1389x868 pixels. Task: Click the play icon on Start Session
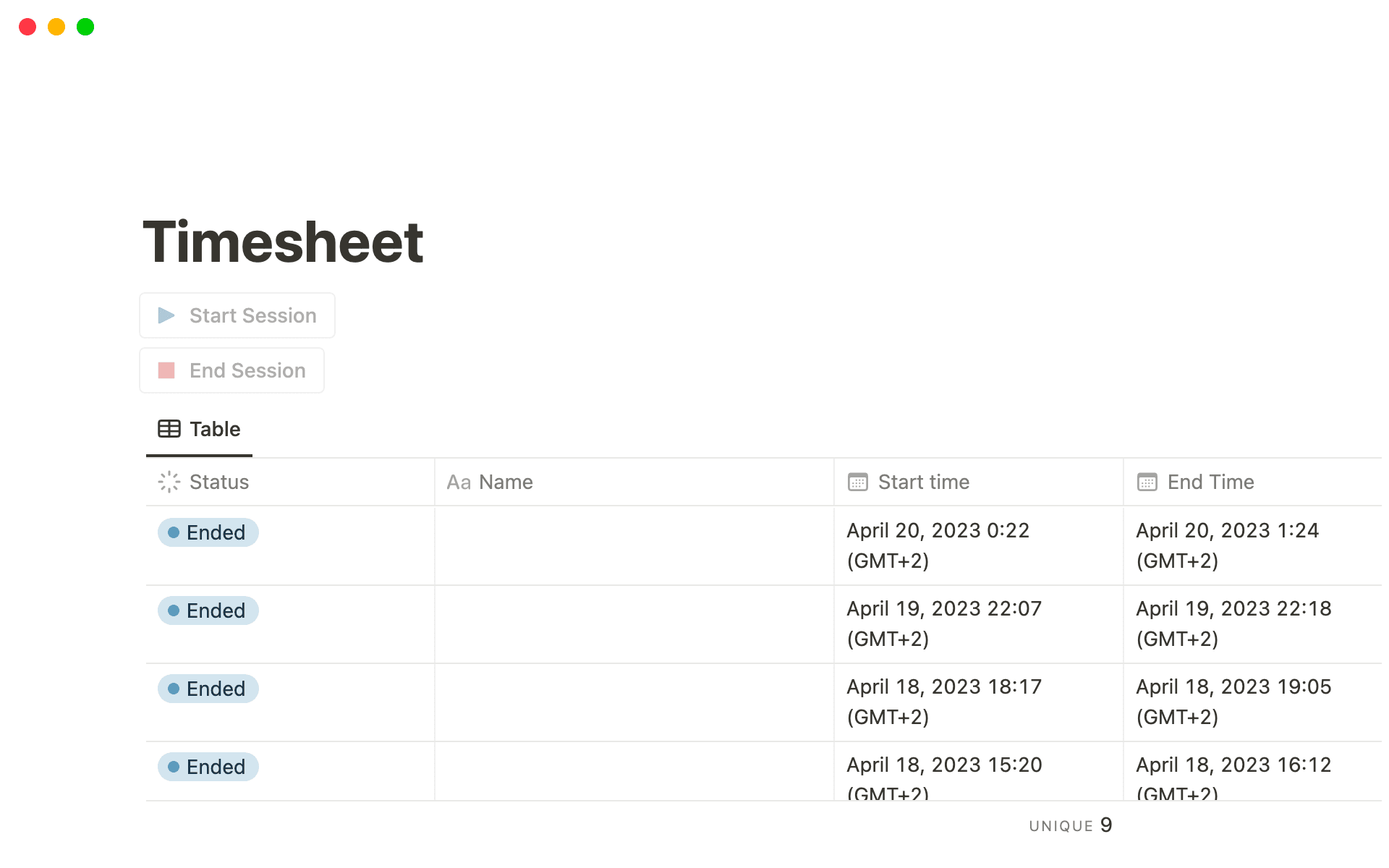pyautogui.click(x=166, y=315)
